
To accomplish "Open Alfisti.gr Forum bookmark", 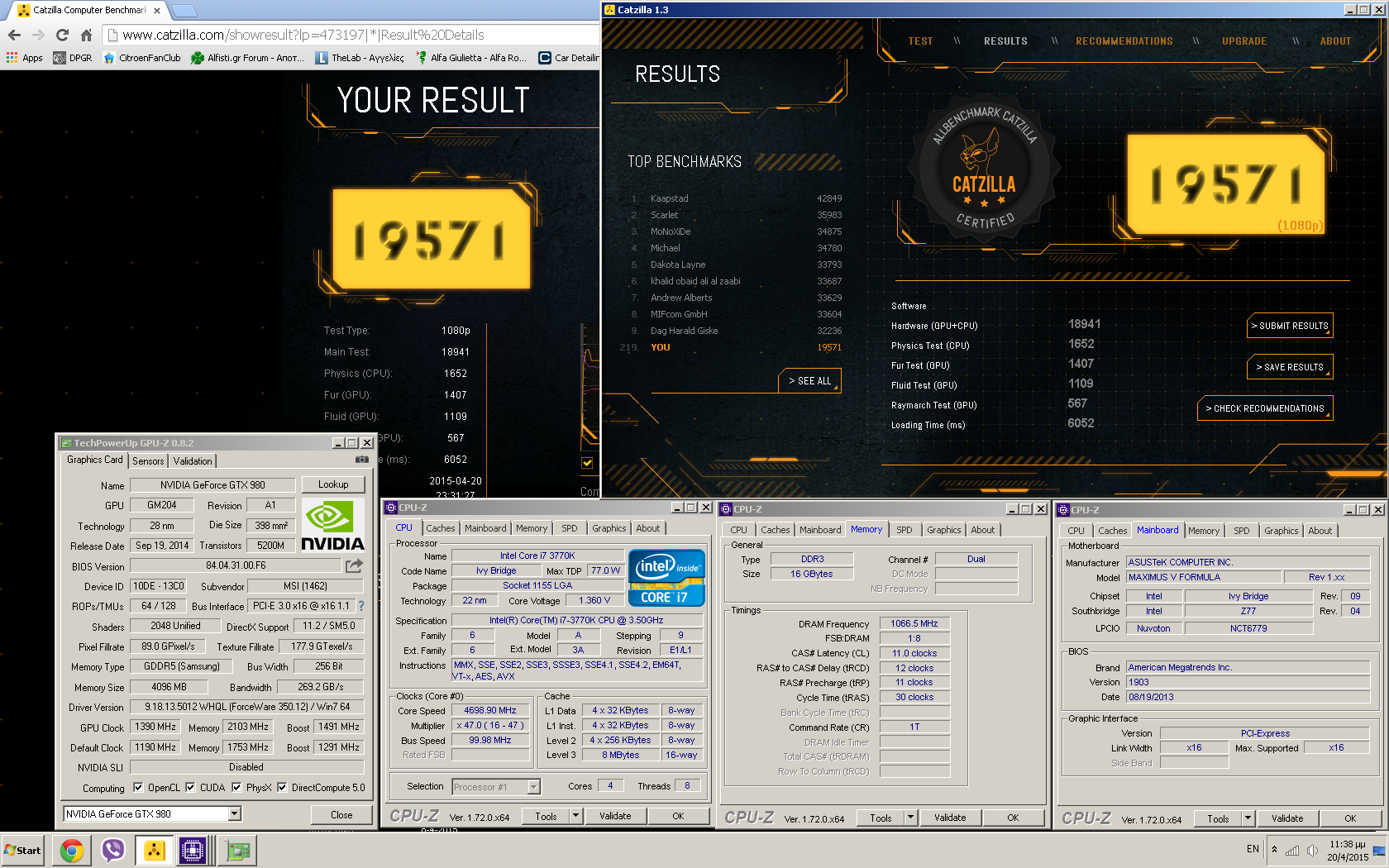I will pos(248,58).
